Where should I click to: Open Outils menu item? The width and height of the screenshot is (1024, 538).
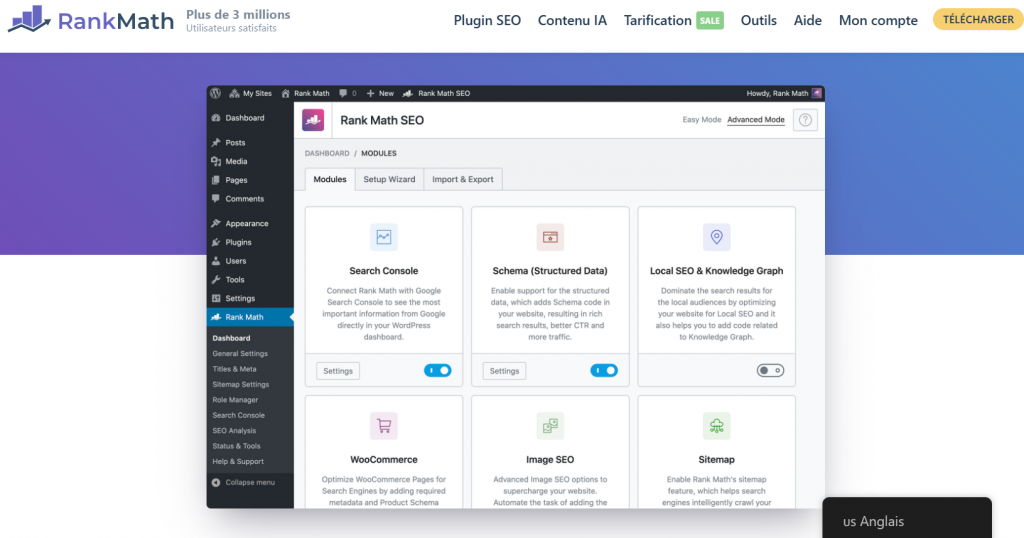click(x=758, y=20)
